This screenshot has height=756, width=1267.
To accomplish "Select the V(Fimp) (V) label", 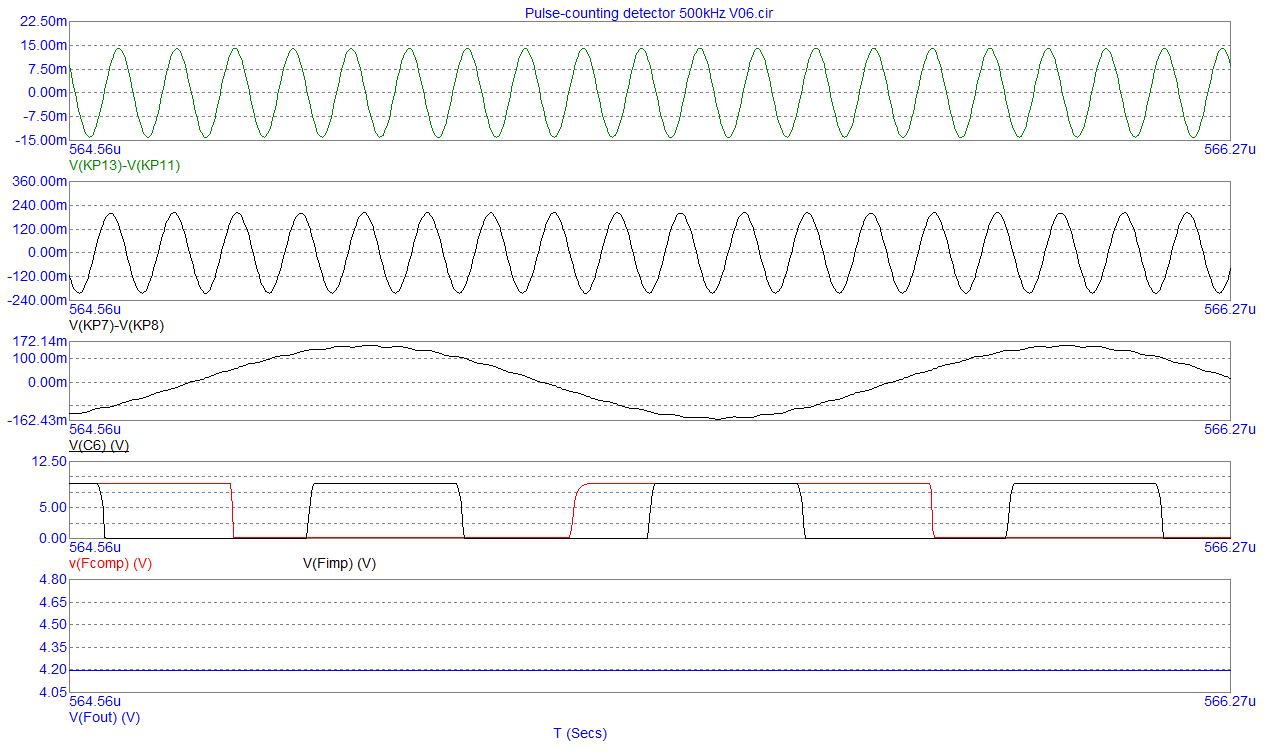I will [339, 563].
